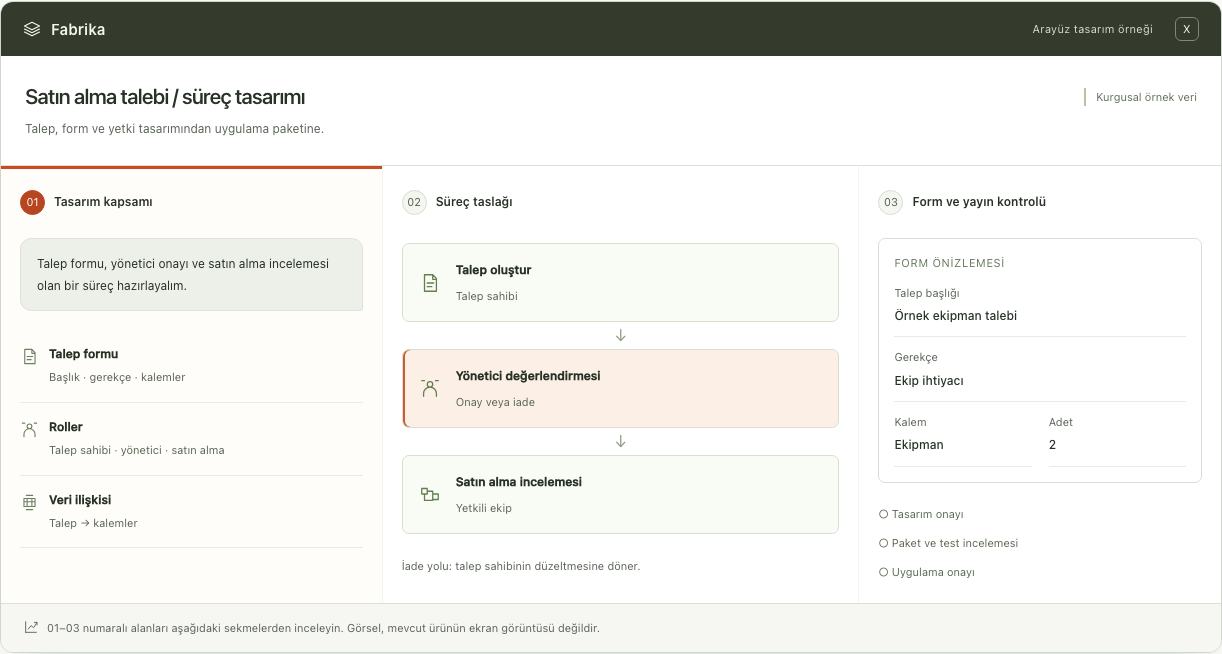Close the overlay with the X button
The height and width of the screenshot is (654, 1222).
pyautogui.click(x=1186, y=29)
